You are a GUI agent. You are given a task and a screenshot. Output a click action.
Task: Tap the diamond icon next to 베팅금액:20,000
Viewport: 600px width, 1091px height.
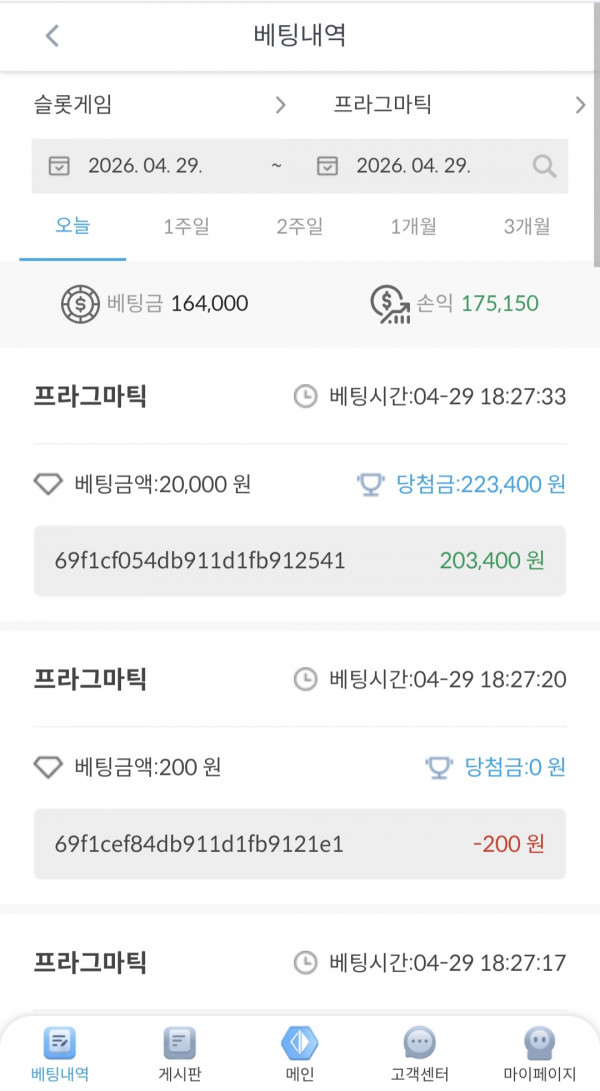click(x=47, y=483)
